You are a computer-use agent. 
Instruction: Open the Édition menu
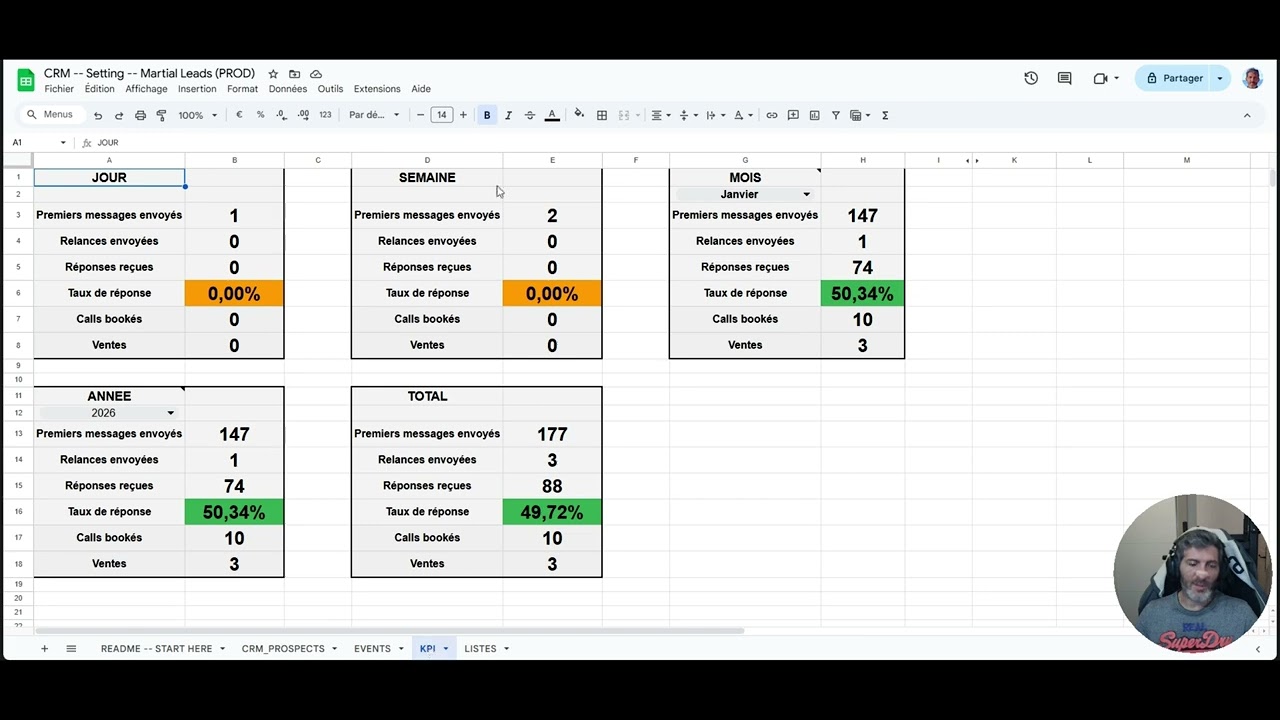click(x=100, y=89)
